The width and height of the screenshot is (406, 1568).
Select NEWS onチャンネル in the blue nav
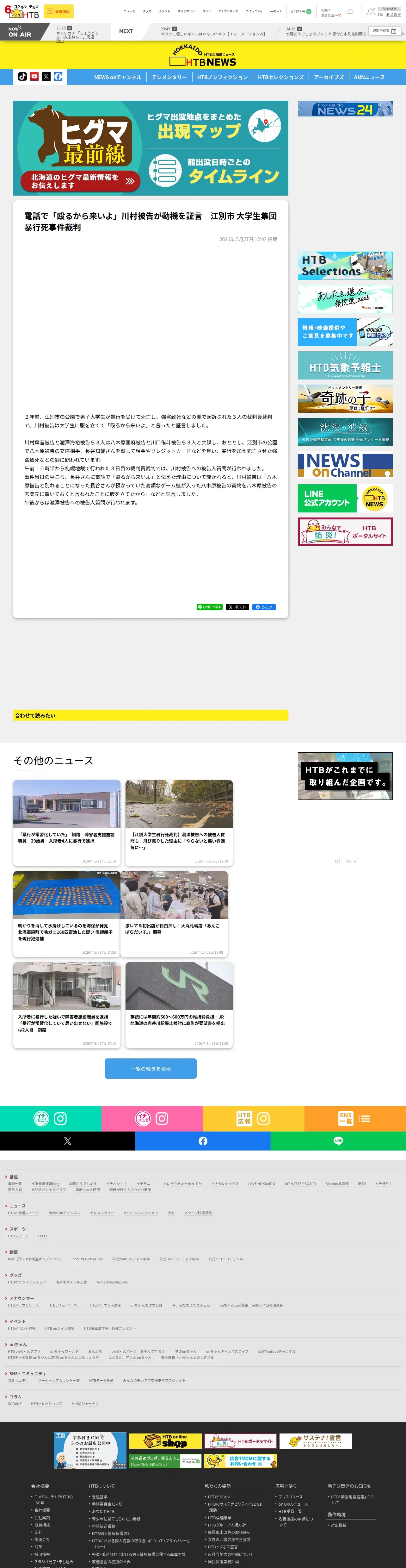tap(117, 77)
